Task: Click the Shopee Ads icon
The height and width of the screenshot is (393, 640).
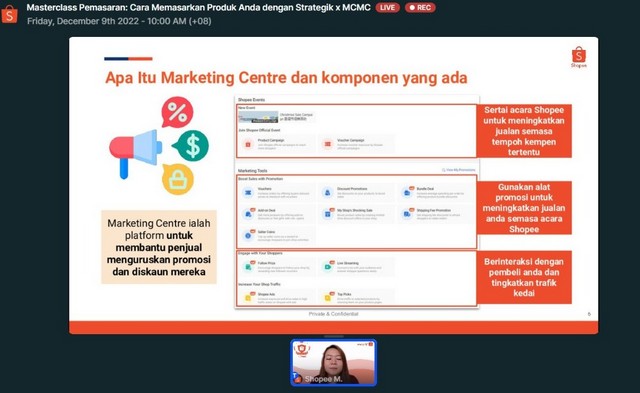Action: [x=248, y=298]
